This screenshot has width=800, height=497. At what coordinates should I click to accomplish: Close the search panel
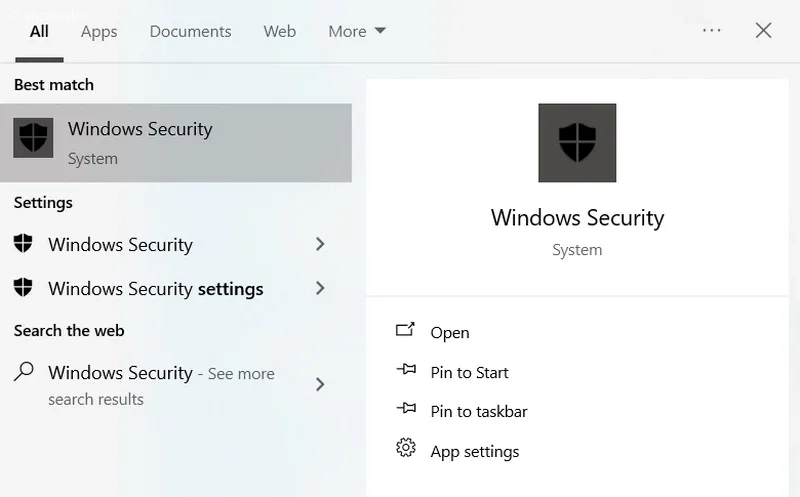point(764,31)
